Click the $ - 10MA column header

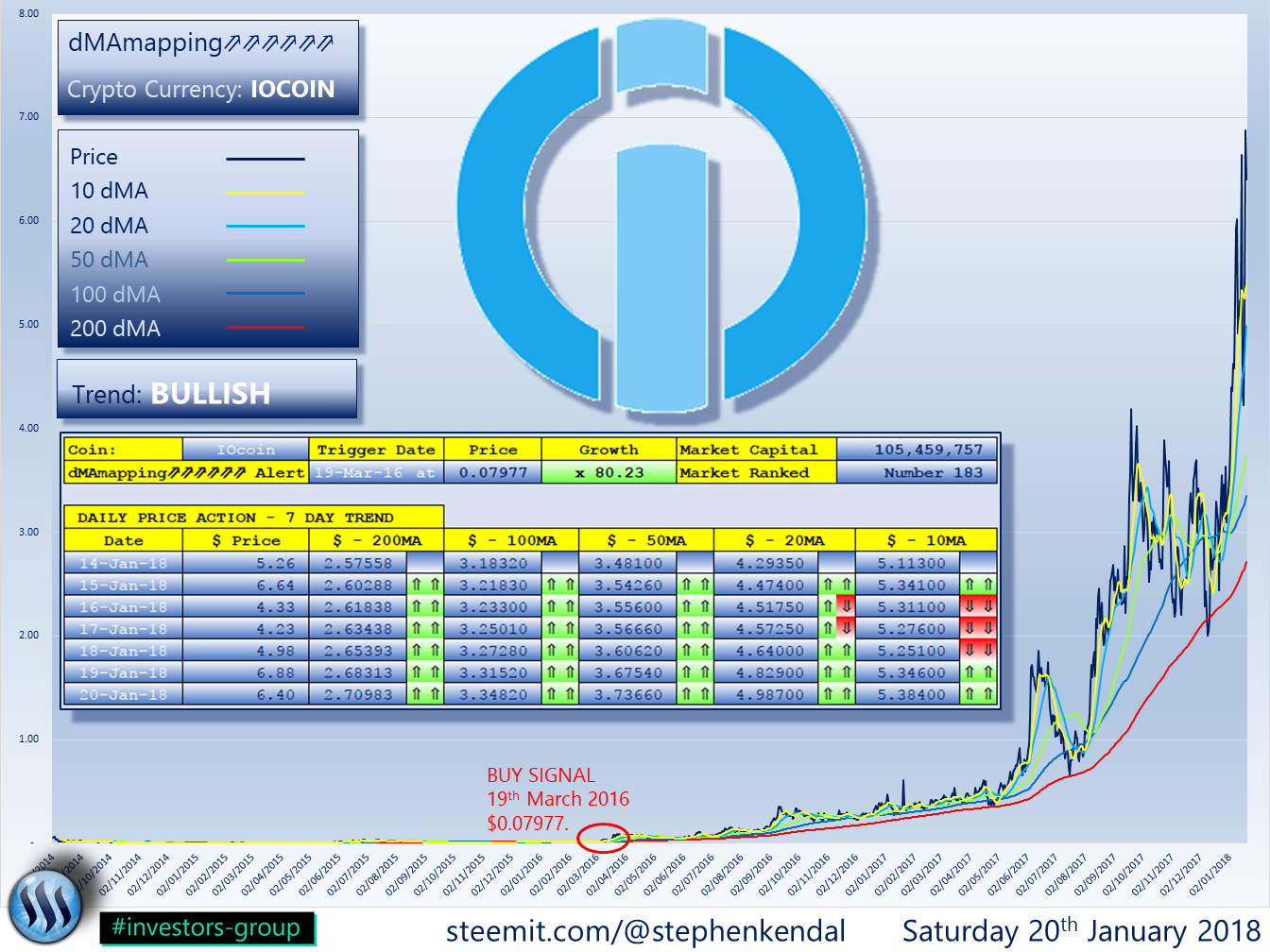click(x=926, y=540)
